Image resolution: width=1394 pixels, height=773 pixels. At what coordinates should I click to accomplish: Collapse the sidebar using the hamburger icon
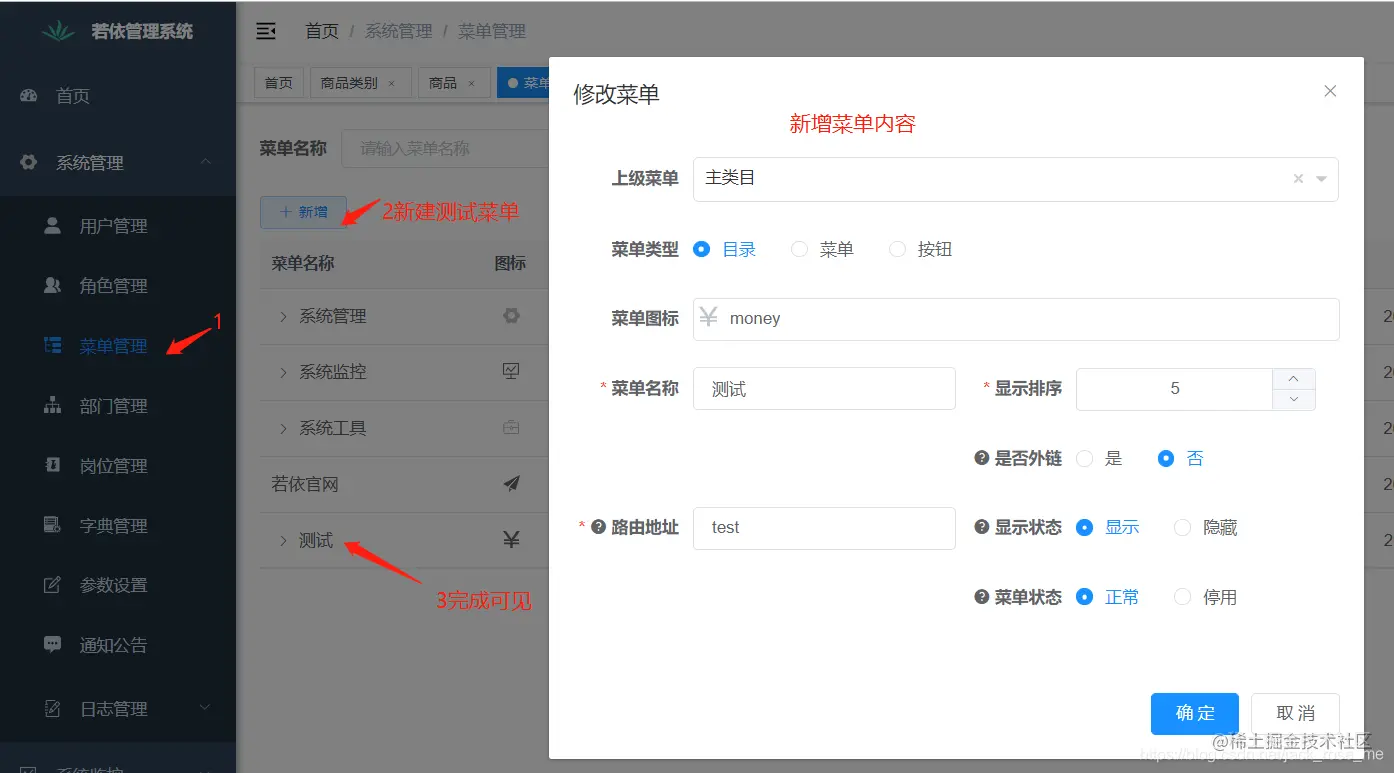pos(265,31)
